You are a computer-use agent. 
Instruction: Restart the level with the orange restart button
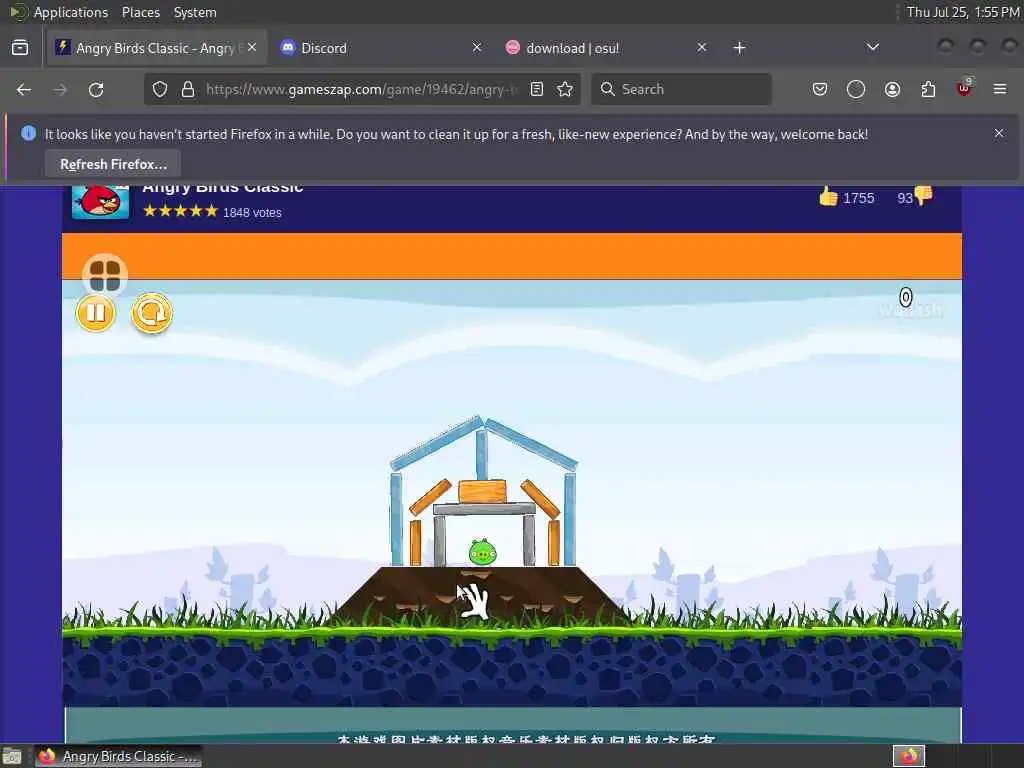point(152,313)
